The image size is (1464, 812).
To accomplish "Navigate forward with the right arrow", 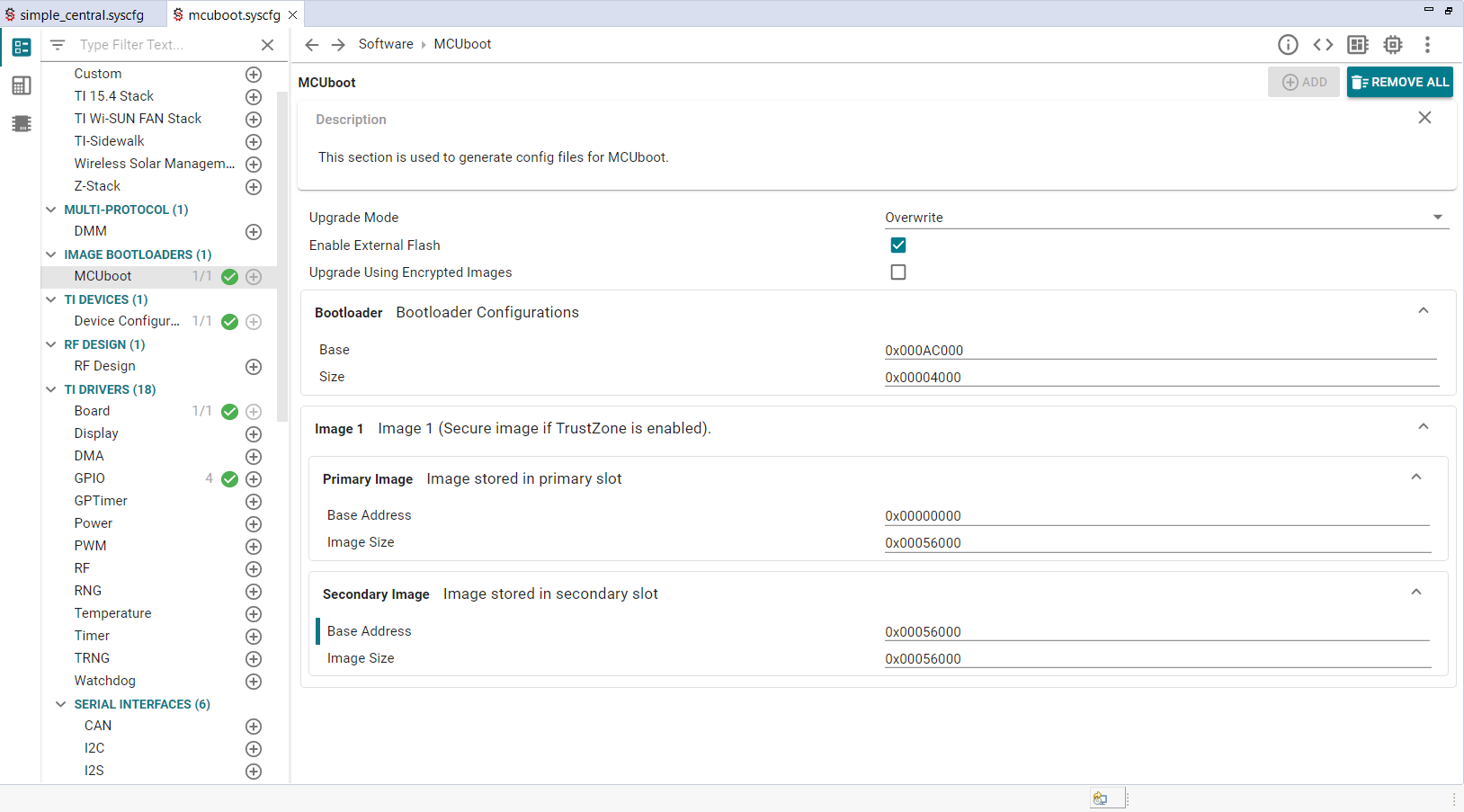I will coord(338,45).
